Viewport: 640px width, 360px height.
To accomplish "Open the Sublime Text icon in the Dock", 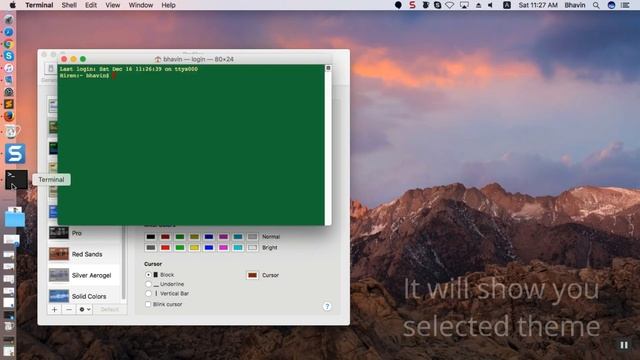I will coord(9,104).
